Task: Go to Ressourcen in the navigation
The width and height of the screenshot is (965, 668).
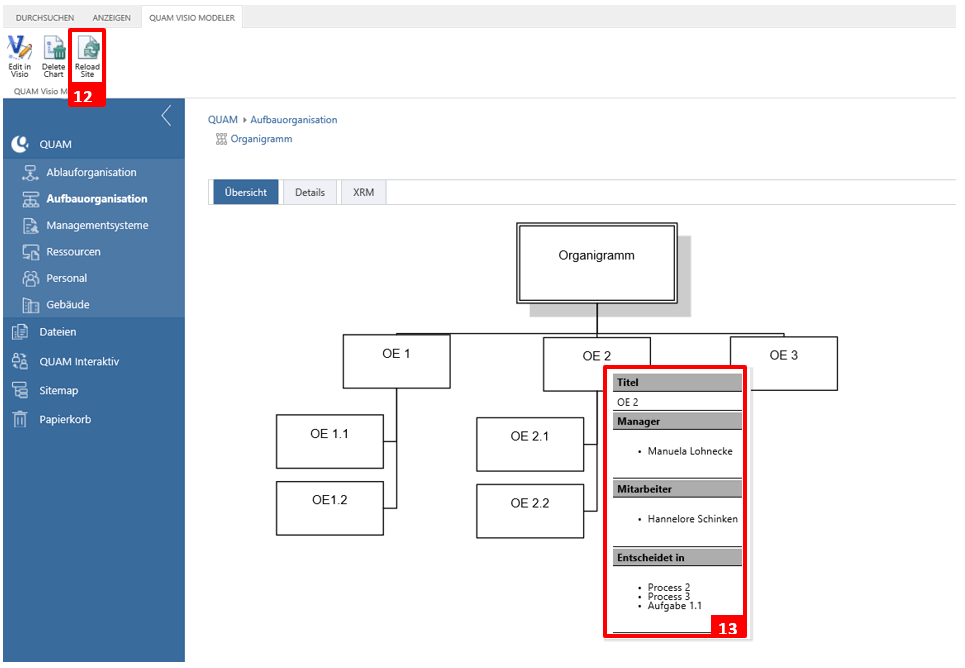Action: click(72, 252)
